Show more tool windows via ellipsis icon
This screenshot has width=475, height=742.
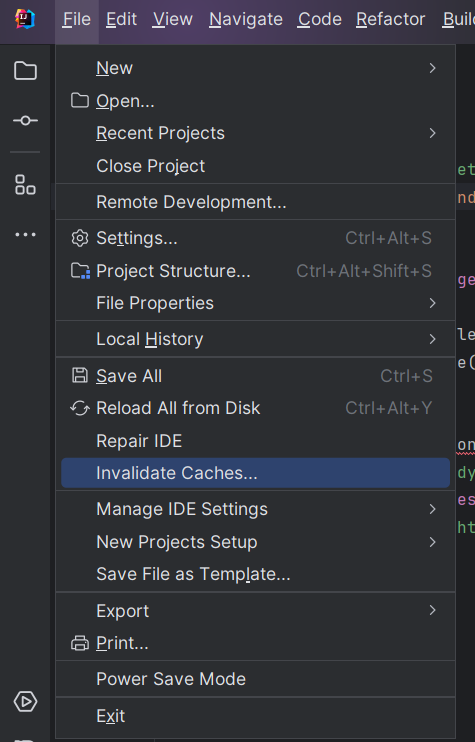point(25,234)
